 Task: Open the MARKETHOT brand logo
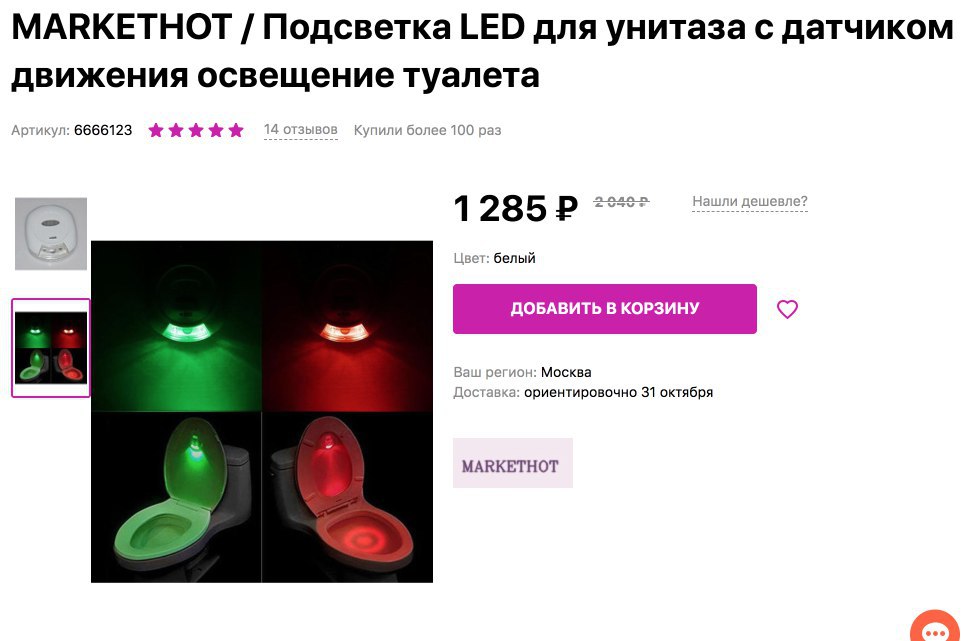tap(513, 463)
